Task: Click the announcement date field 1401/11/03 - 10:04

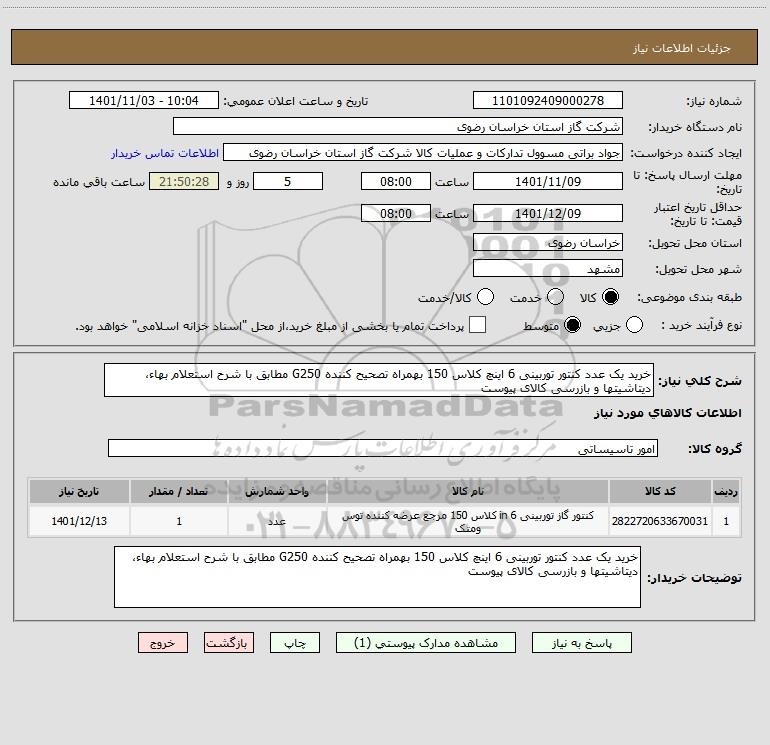Action: coord(144,101)
